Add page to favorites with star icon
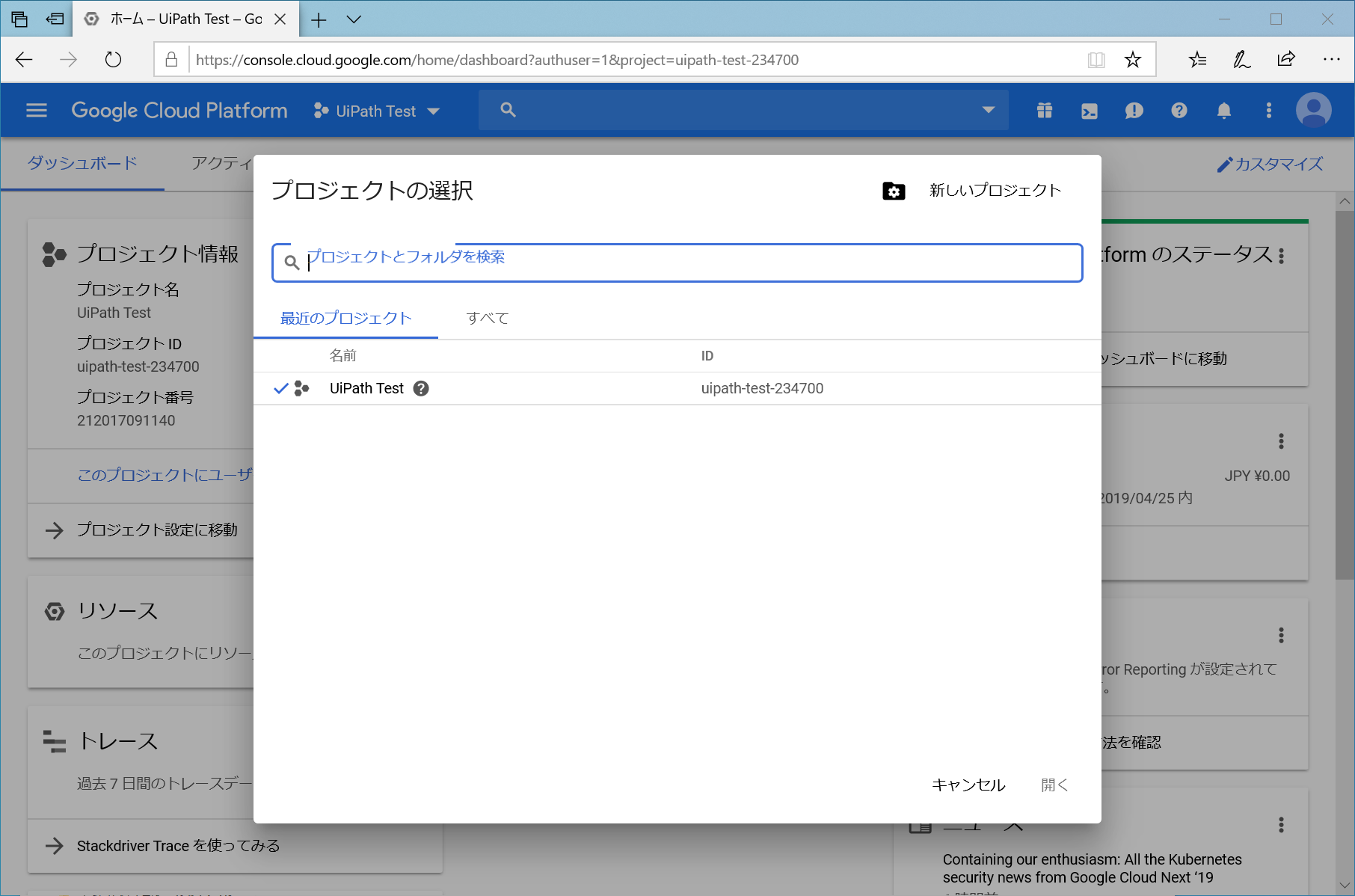The width and height of the screenshot is (1355, 896). 1133,60
